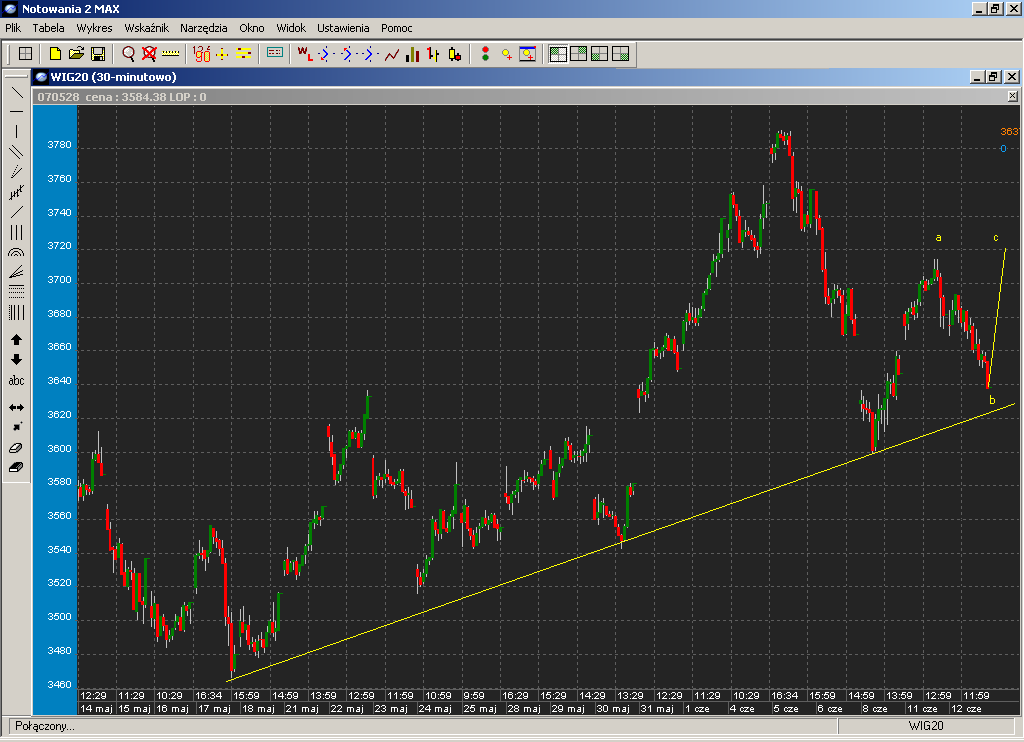Click the yellow dot with plus icon

(507, 54)
